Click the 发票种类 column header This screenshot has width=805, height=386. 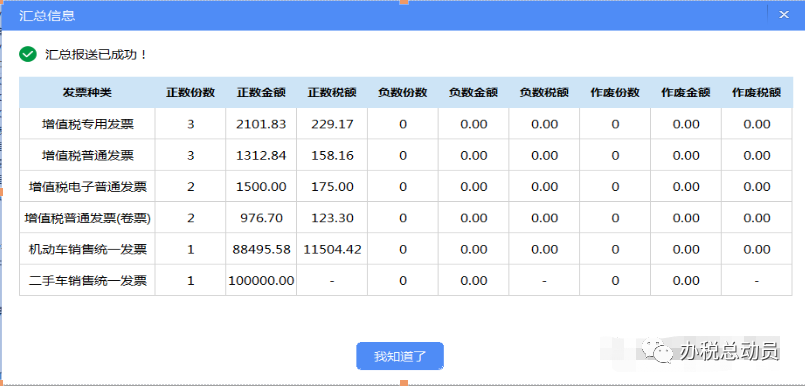click(87, 93)
